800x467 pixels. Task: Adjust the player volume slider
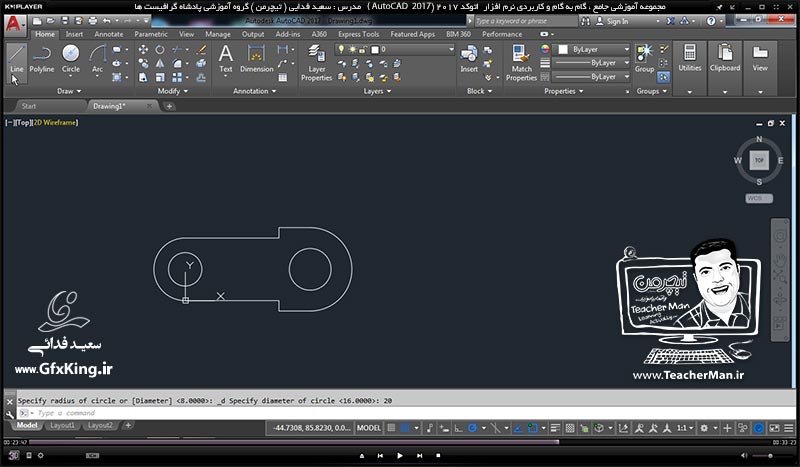tap(770, 455)
